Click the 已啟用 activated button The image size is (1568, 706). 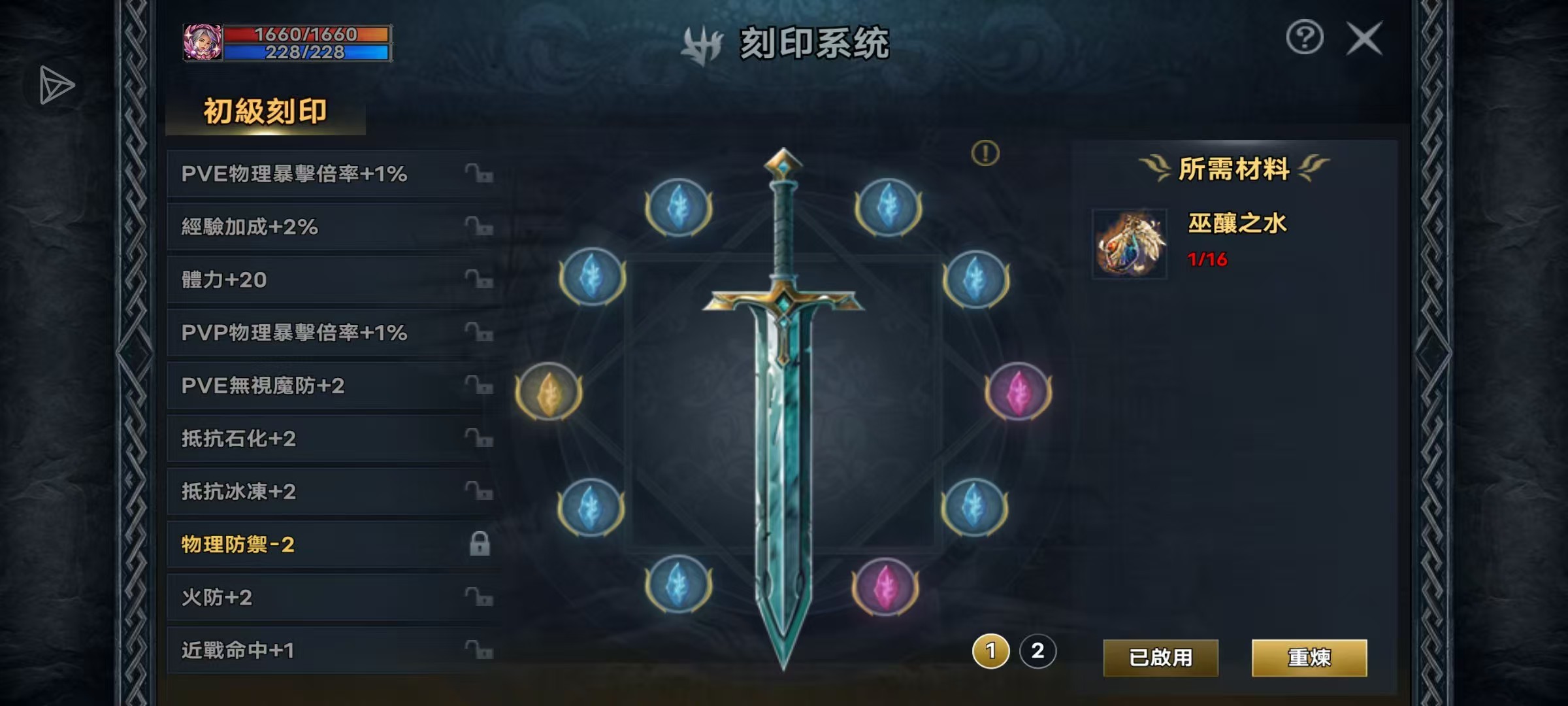1160,658
